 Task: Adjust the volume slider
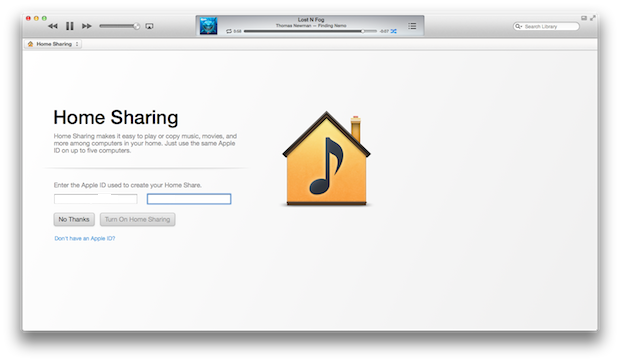coord(119,26)
